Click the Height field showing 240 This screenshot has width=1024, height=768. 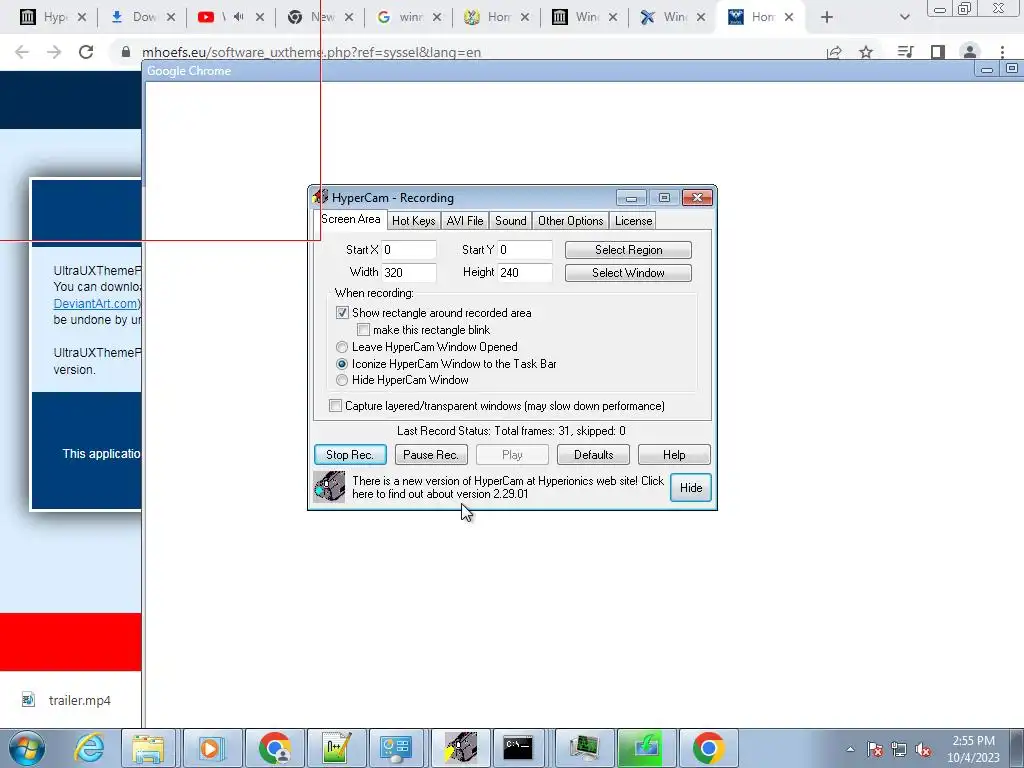525,272
